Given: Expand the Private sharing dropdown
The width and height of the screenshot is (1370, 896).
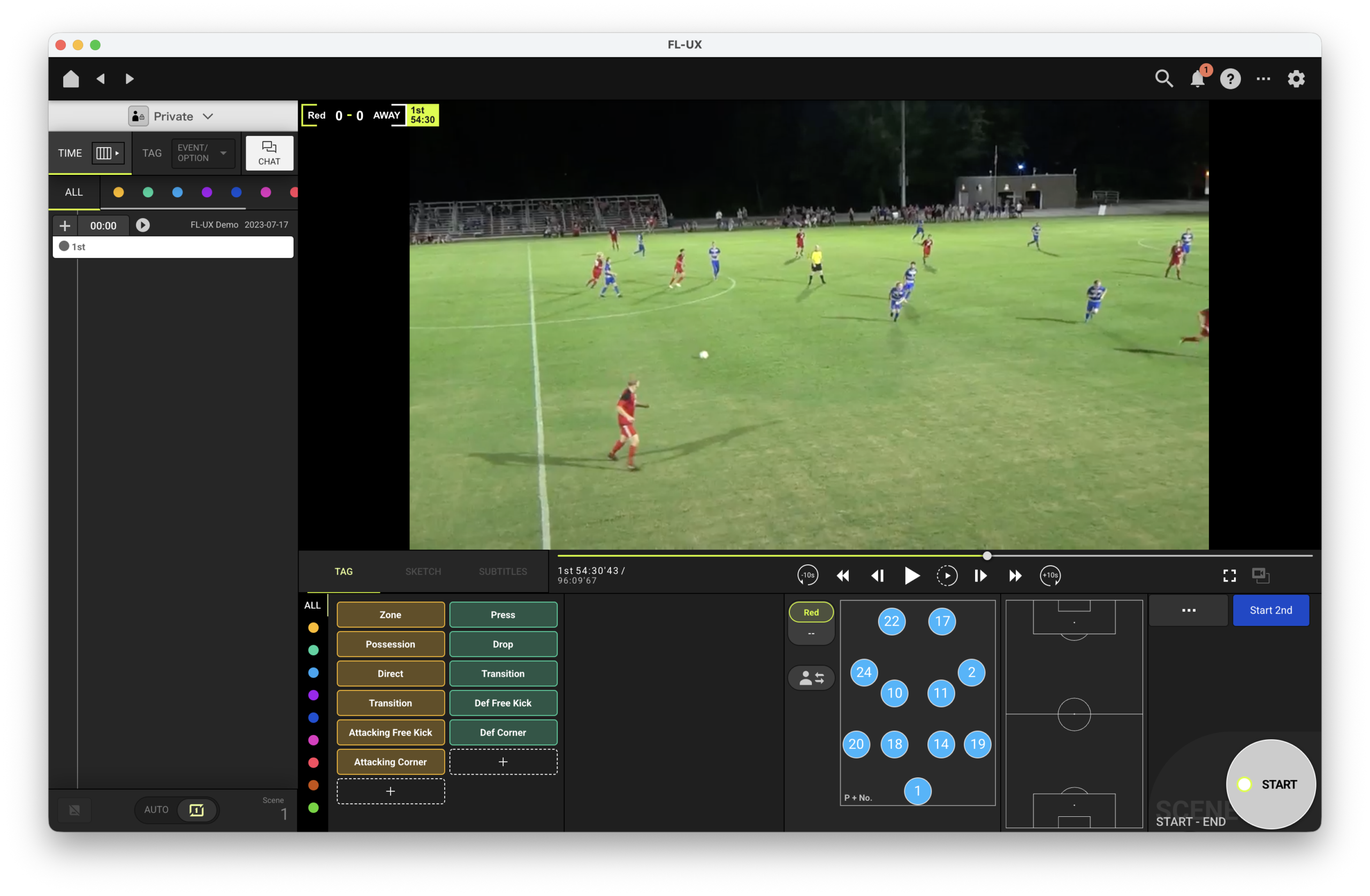Looking at the screenshot, I should (172, 116).
